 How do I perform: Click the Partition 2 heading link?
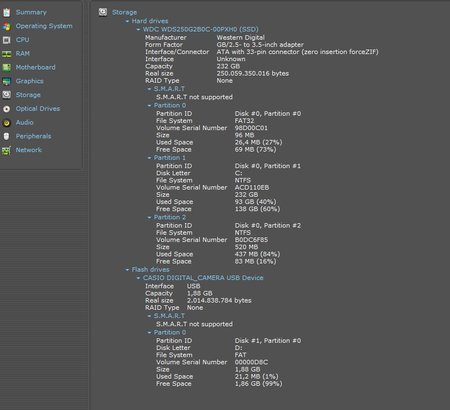[x=170, y=217]
